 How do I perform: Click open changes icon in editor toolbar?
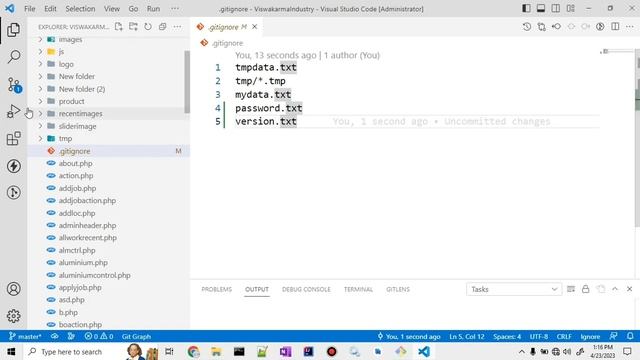(x=542, y=27)
